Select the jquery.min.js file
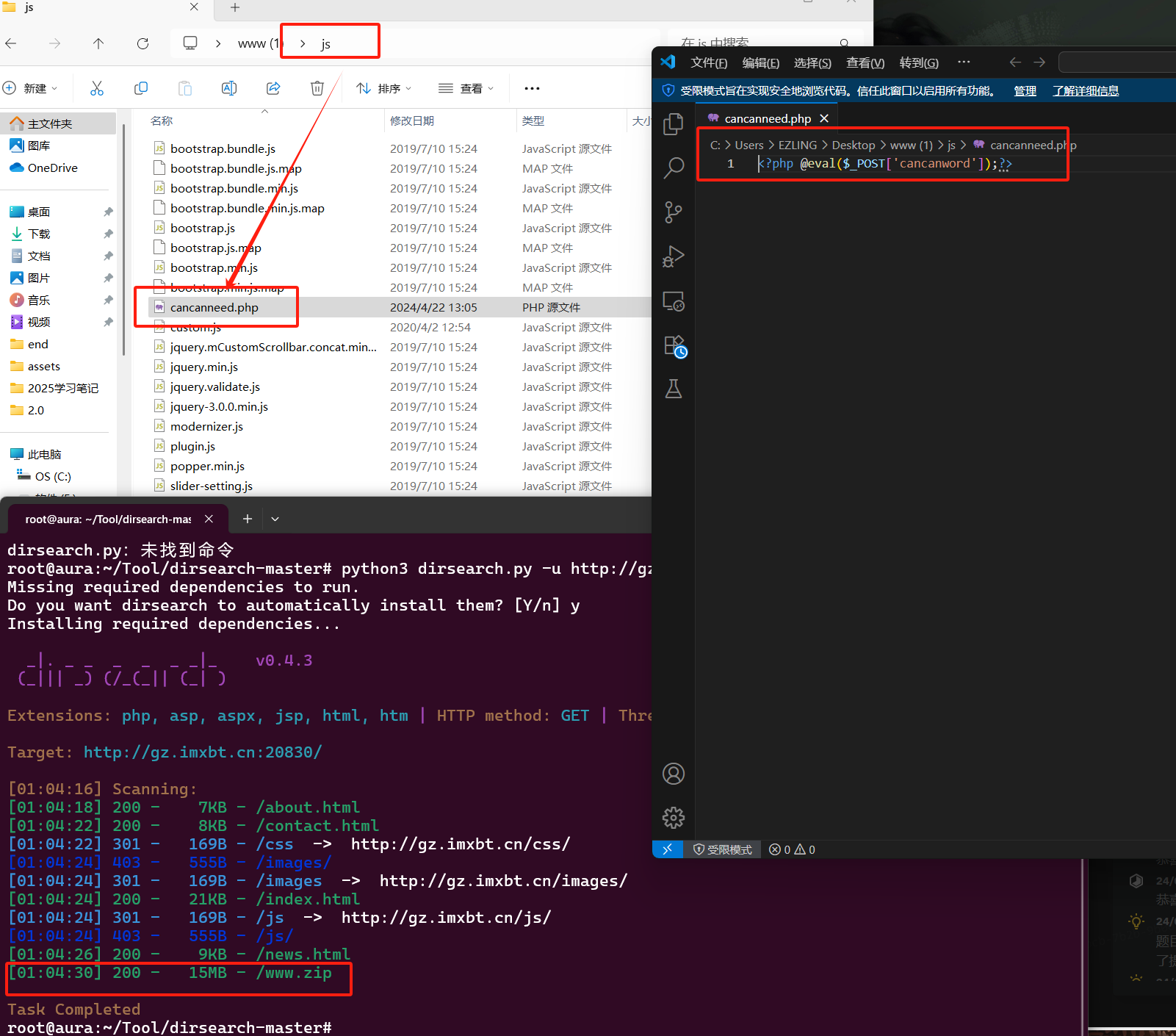 tap(204, 367)
